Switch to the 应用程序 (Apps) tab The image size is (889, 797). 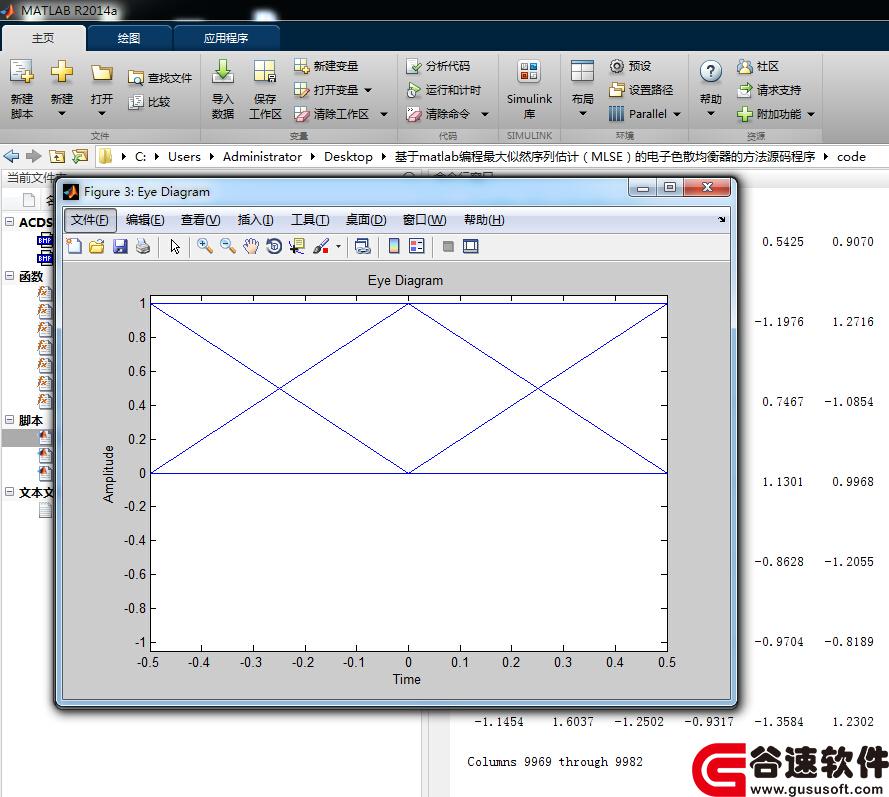point(226,38)
